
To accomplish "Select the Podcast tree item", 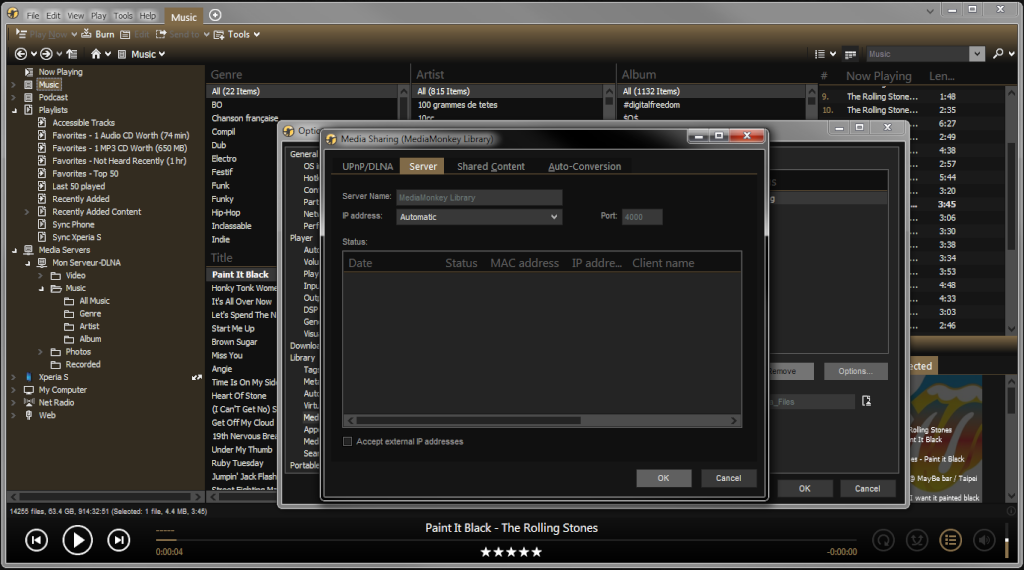I will (x=53, y=97).
